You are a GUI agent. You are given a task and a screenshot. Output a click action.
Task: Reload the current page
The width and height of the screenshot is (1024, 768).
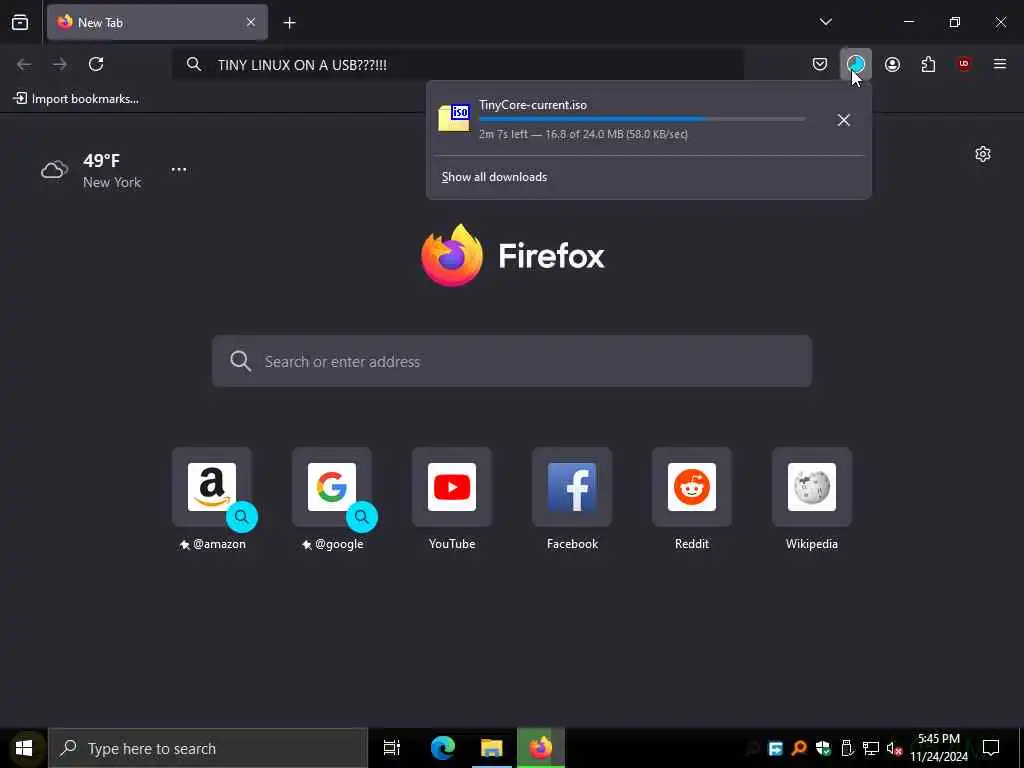pos(96,64)
